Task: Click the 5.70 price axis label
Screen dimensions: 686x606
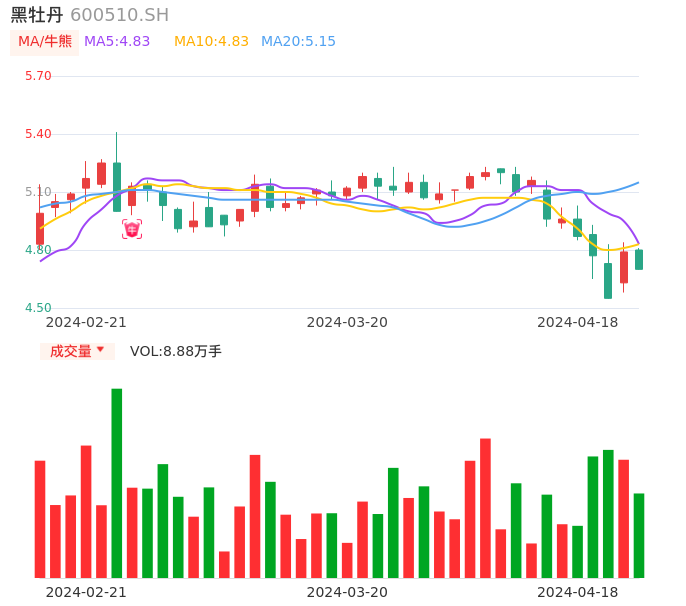Action: [38, 76]
